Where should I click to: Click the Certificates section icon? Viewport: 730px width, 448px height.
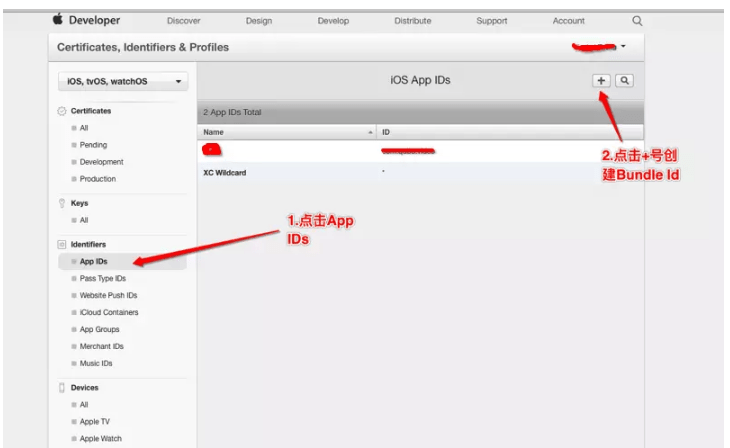pos(62,111)
